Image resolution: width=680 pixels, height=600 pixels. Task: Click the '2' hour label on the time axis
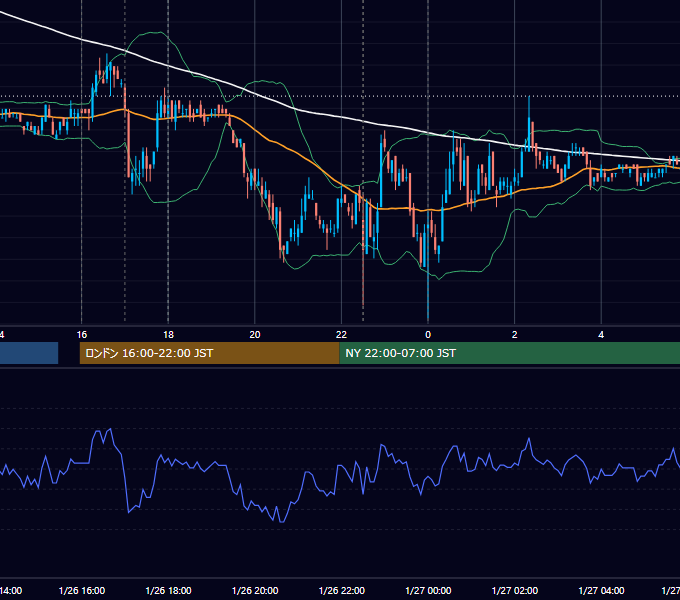pyautogui.click(x=514, y=335)
